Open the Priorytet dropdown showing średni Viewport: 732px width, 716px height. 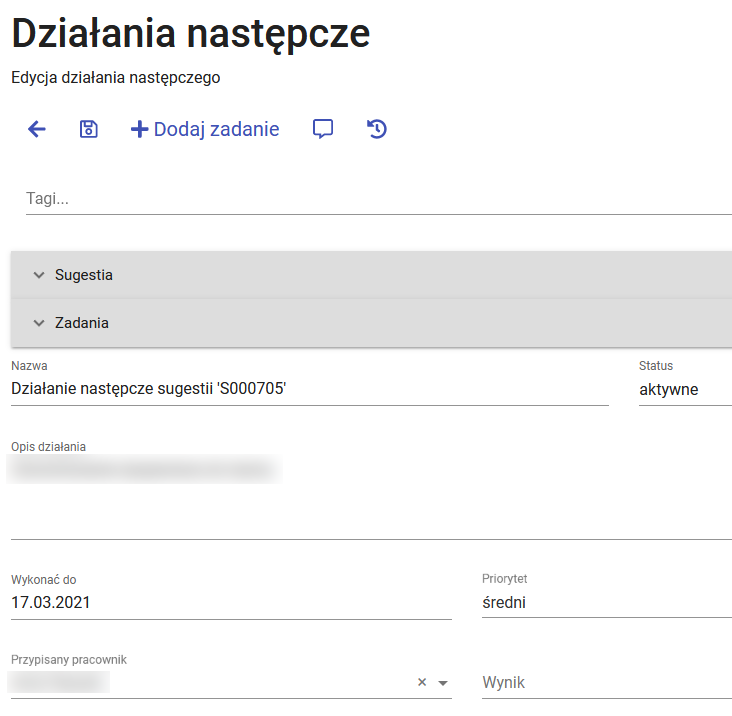(605, 603)
